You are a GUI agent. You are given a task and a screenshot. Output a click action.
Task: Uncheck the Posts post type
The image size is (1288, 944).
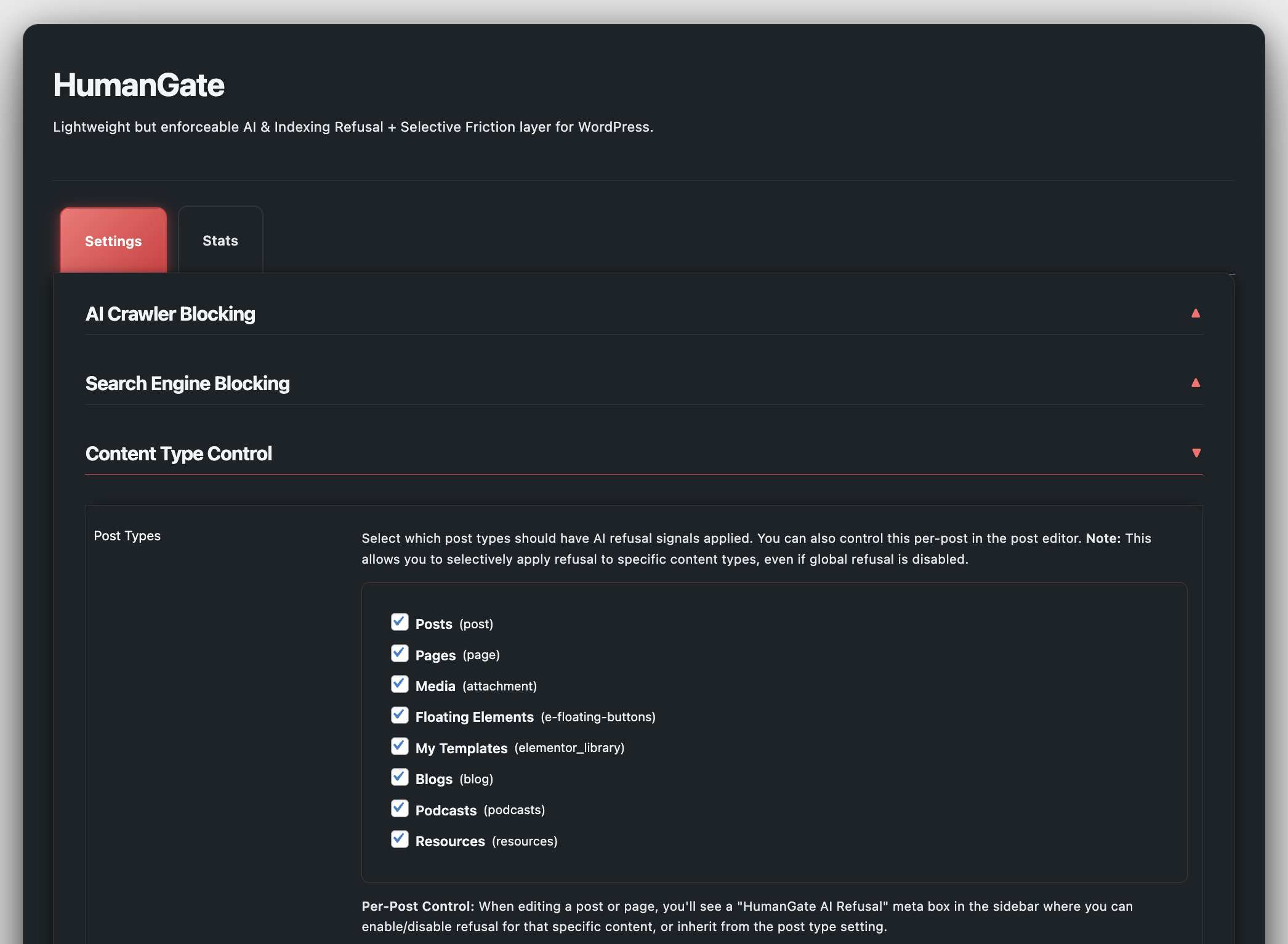pyautogui.click(x=400, y=622)
